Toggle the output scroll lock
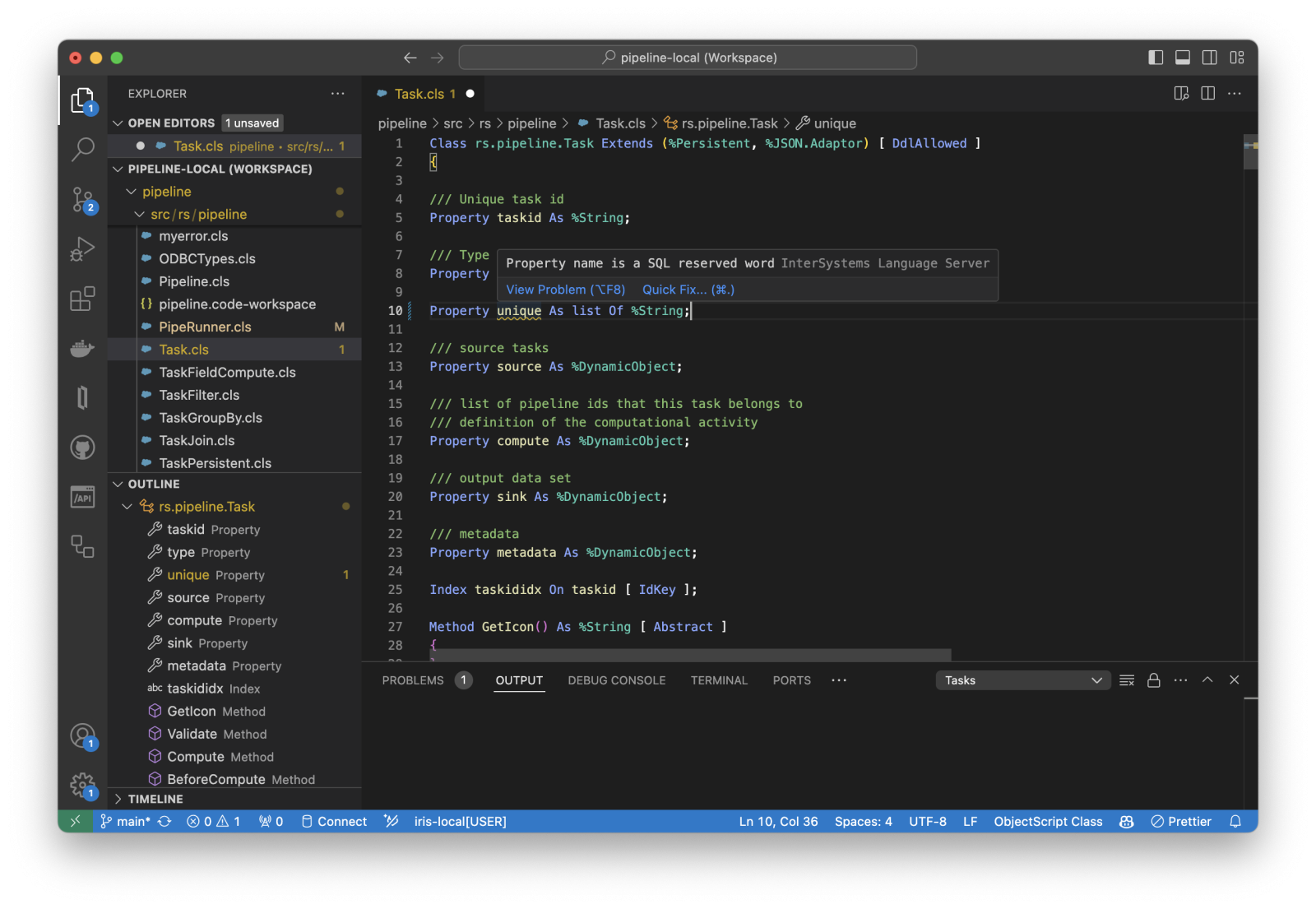Screen dimensions: 1316x909 tap(1154, 680)
